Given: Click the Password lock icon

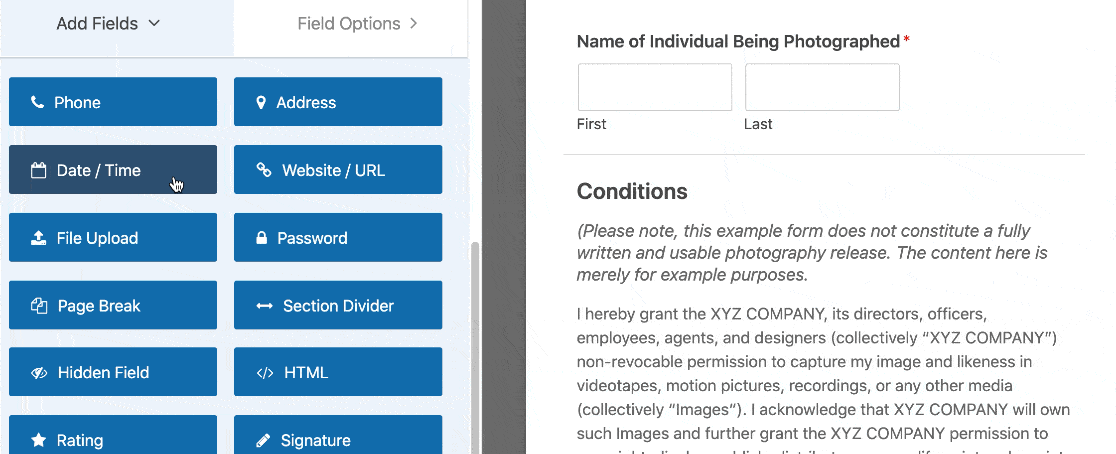Looking at the screenshot, I should click(x=262, y=238).
